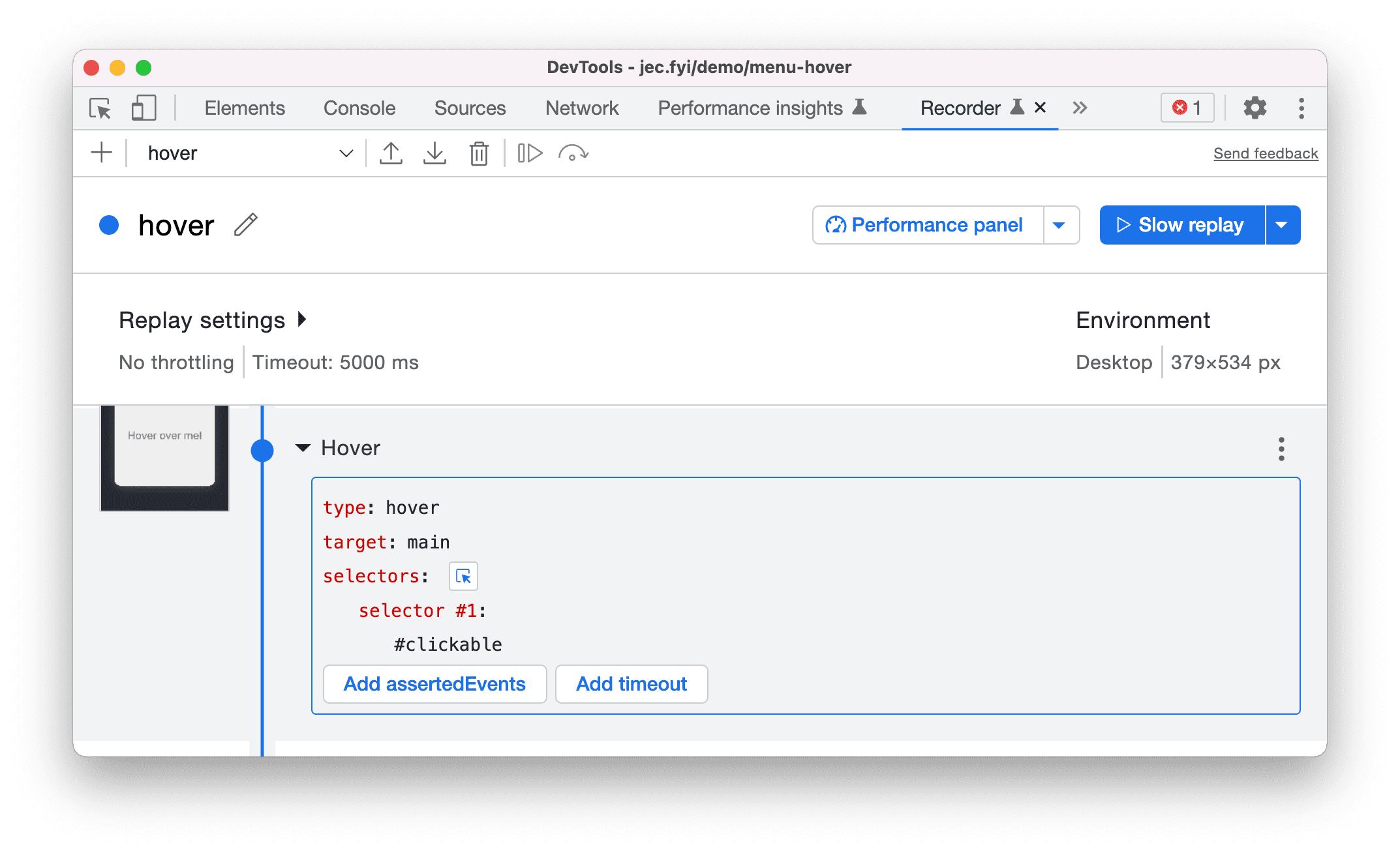Click the edit recording name pencil icon
Image resolution: width=1400 pixels, height=853 pixels.
[247, 225]
